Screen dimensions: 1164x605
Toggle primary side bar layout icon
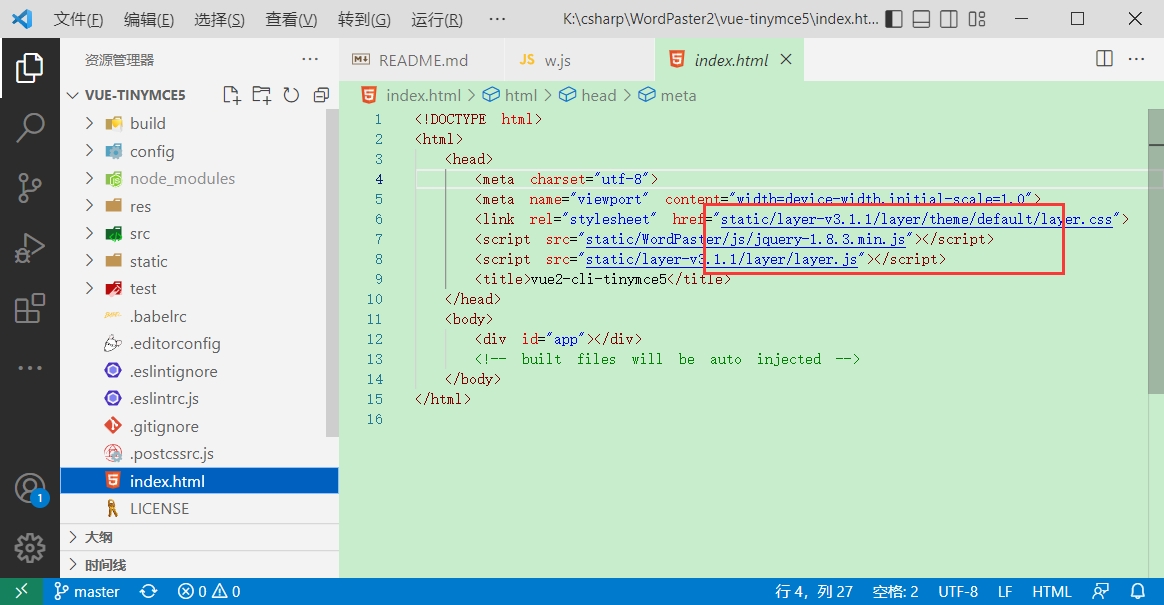pos(895,19)
